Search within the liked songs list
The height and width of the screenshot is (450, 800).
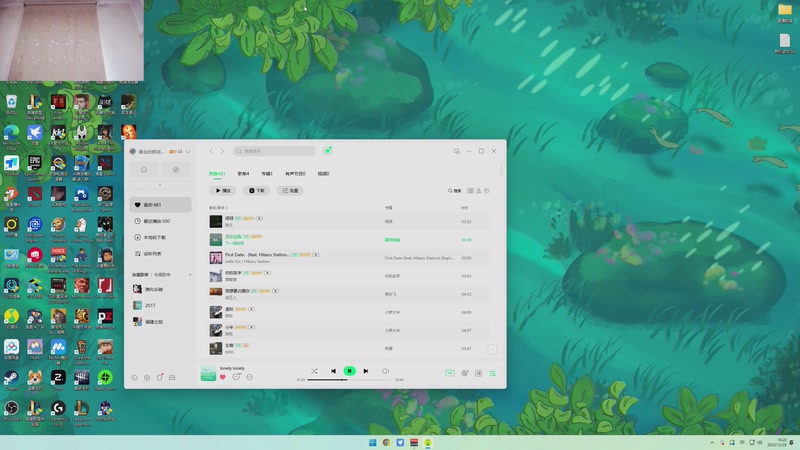pyautogui.click(x=455, y=191)
